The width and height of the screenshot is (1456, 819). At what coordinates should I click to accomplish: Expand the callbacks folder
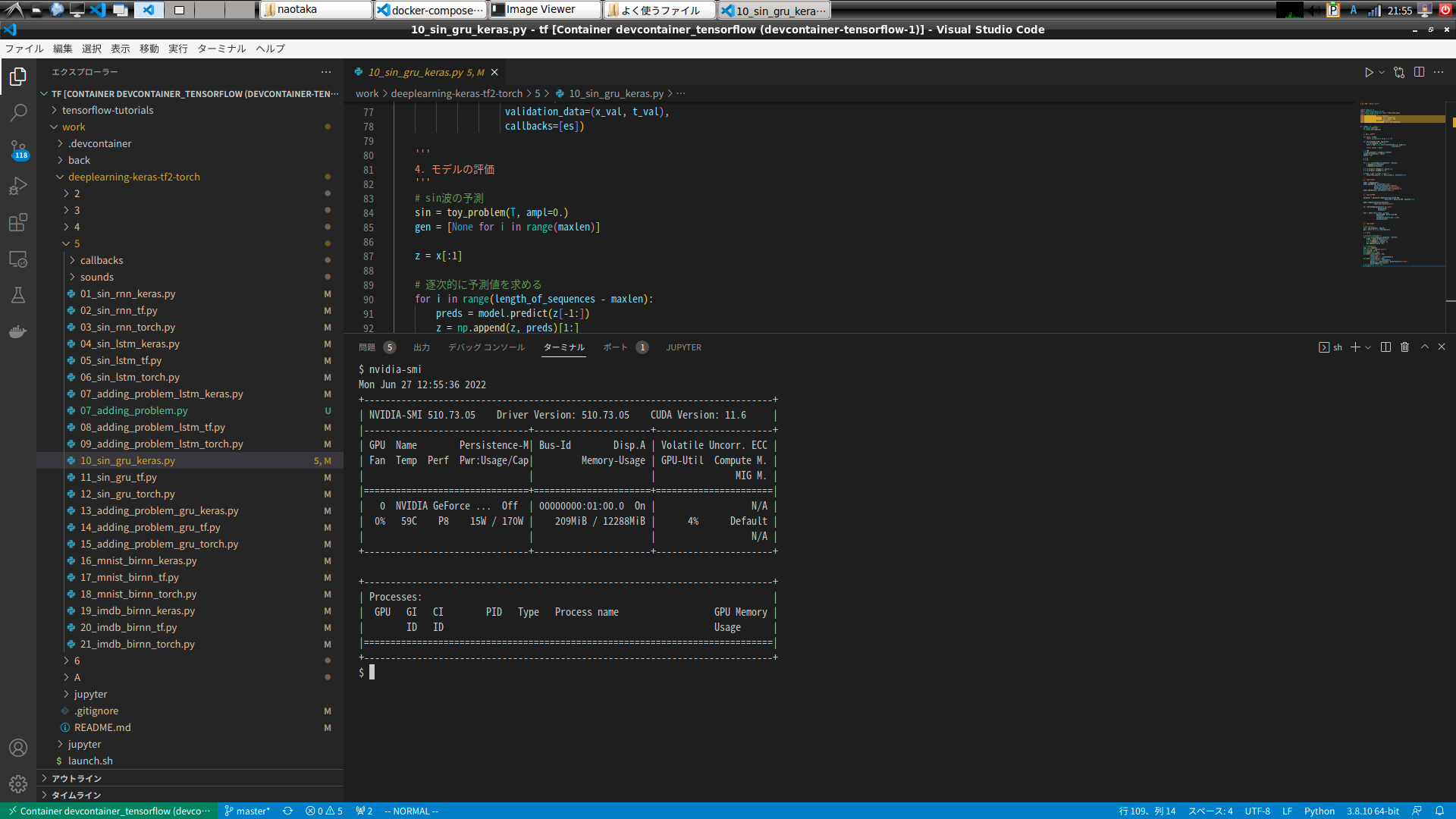tap(102, 260)
